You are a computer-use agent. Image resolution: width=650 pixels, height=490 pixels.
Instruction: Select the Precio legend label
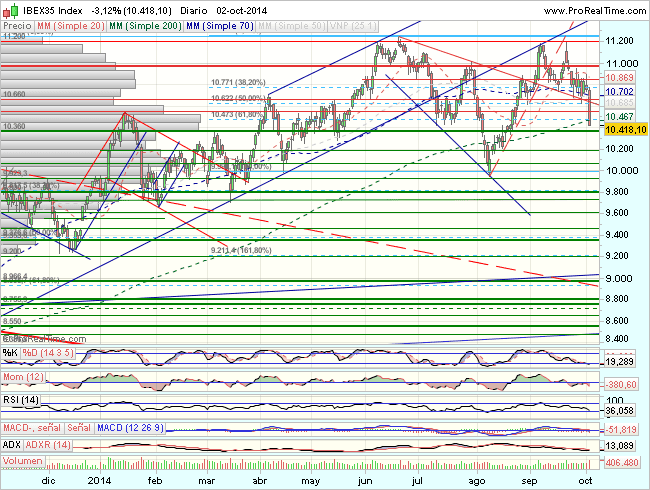[x=17, y=26]
